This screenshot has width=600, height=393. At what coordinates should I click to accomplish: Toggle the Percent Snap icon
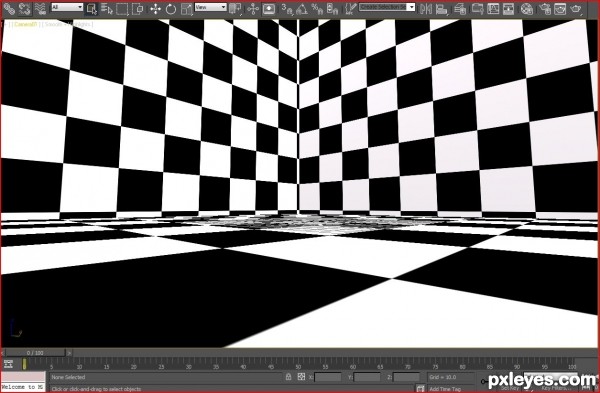pos(317,8)
